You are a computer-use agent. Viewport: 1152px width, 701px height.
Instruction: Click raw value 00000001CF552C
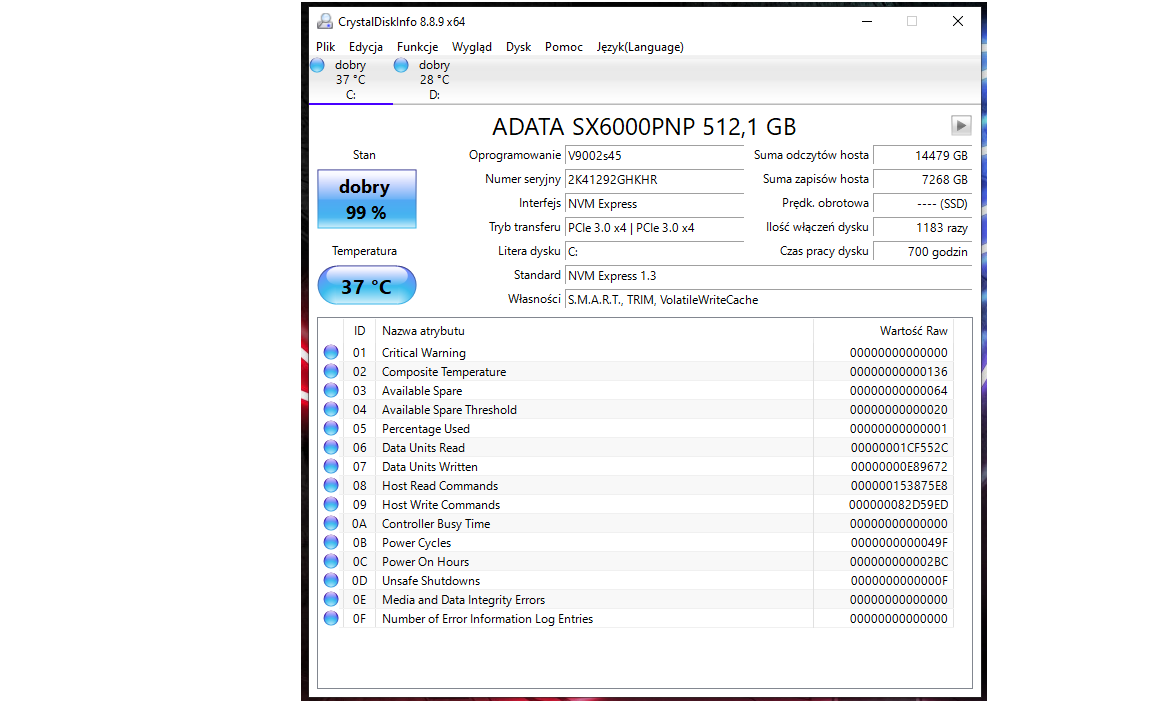(x=899, y=447)
